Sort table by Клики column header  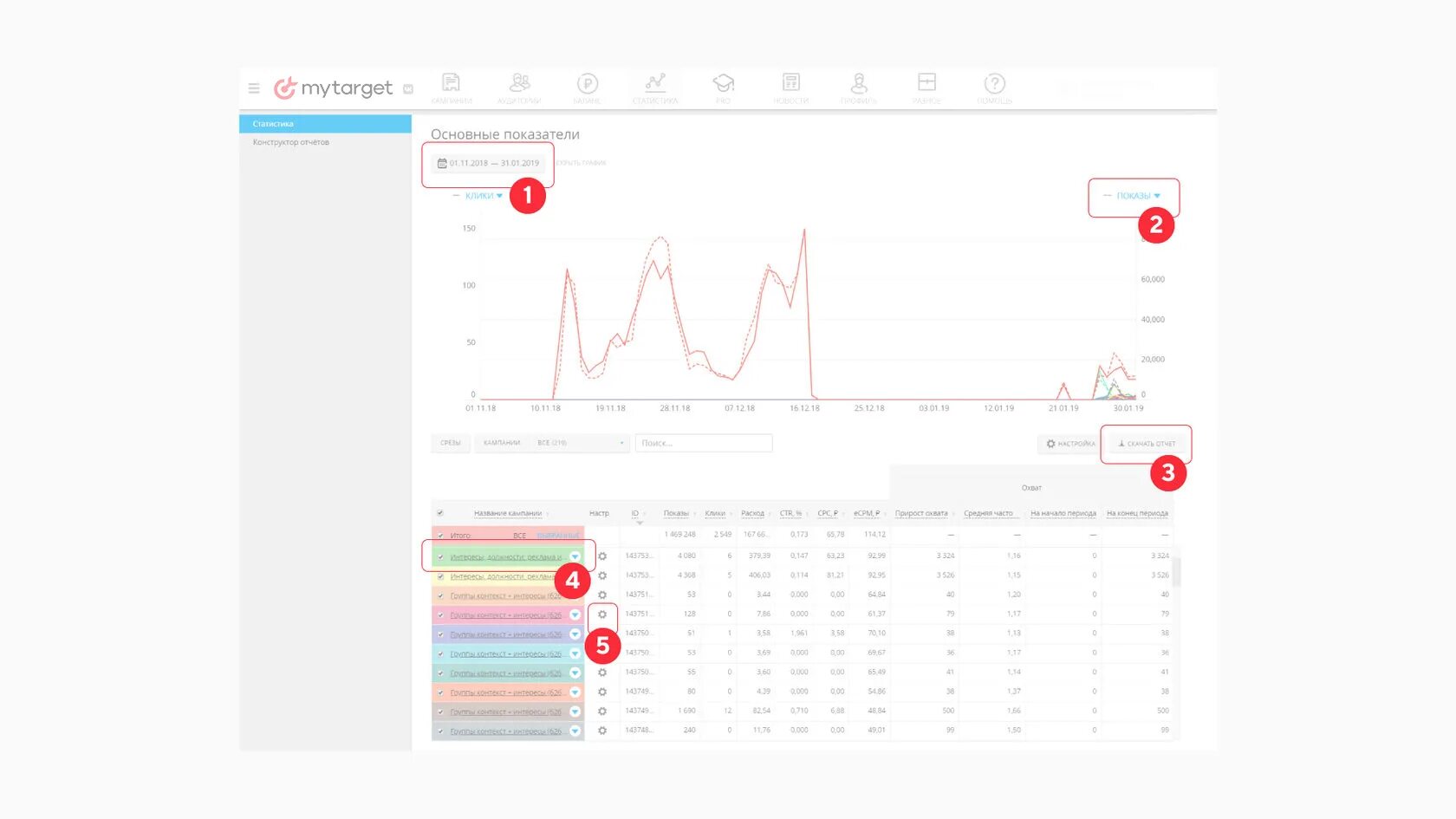tap(715, 514)
